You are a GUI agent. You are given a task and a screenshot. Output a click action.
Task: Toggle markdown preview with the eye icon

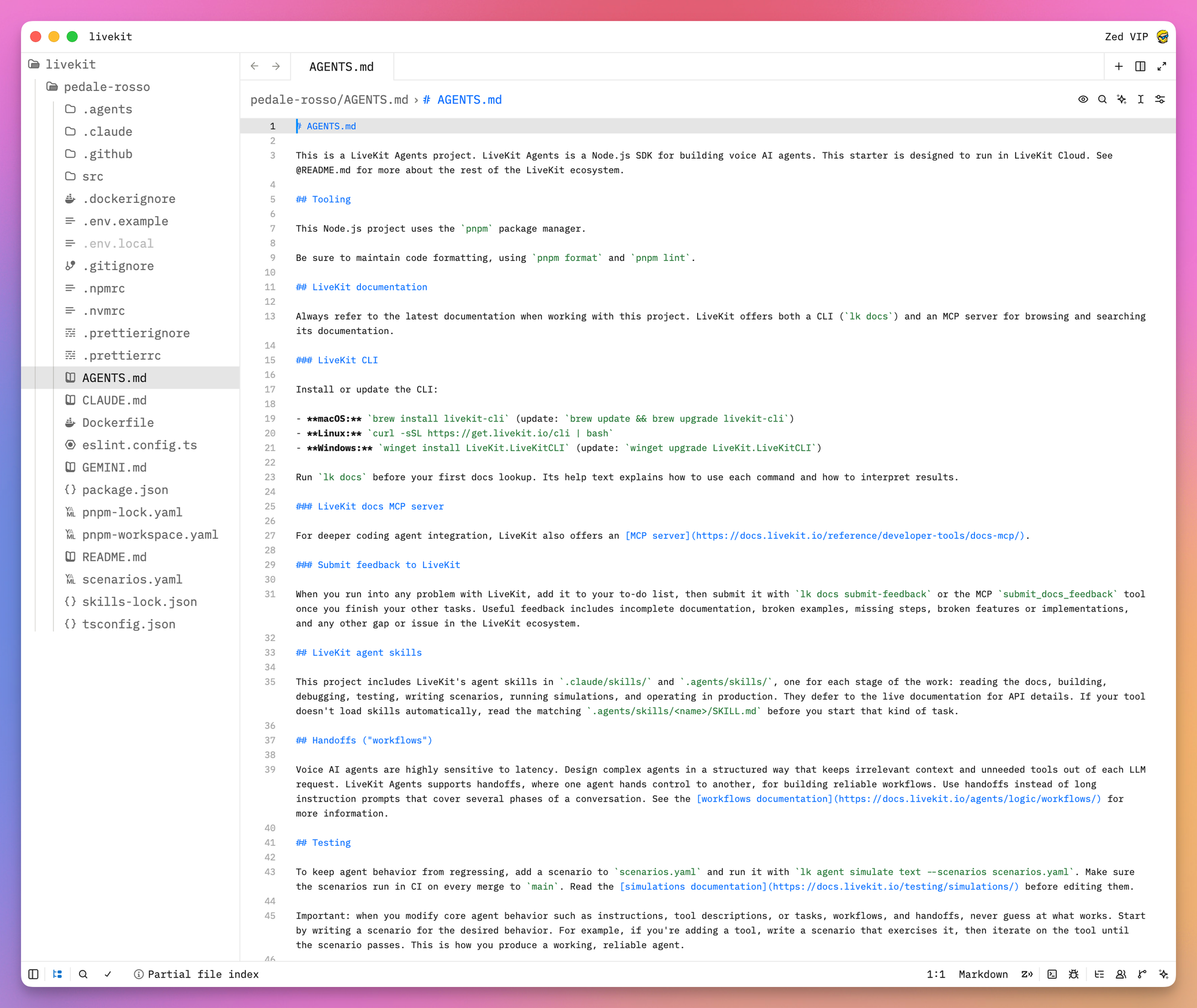pyautogui.click(x=1083, y=99)
